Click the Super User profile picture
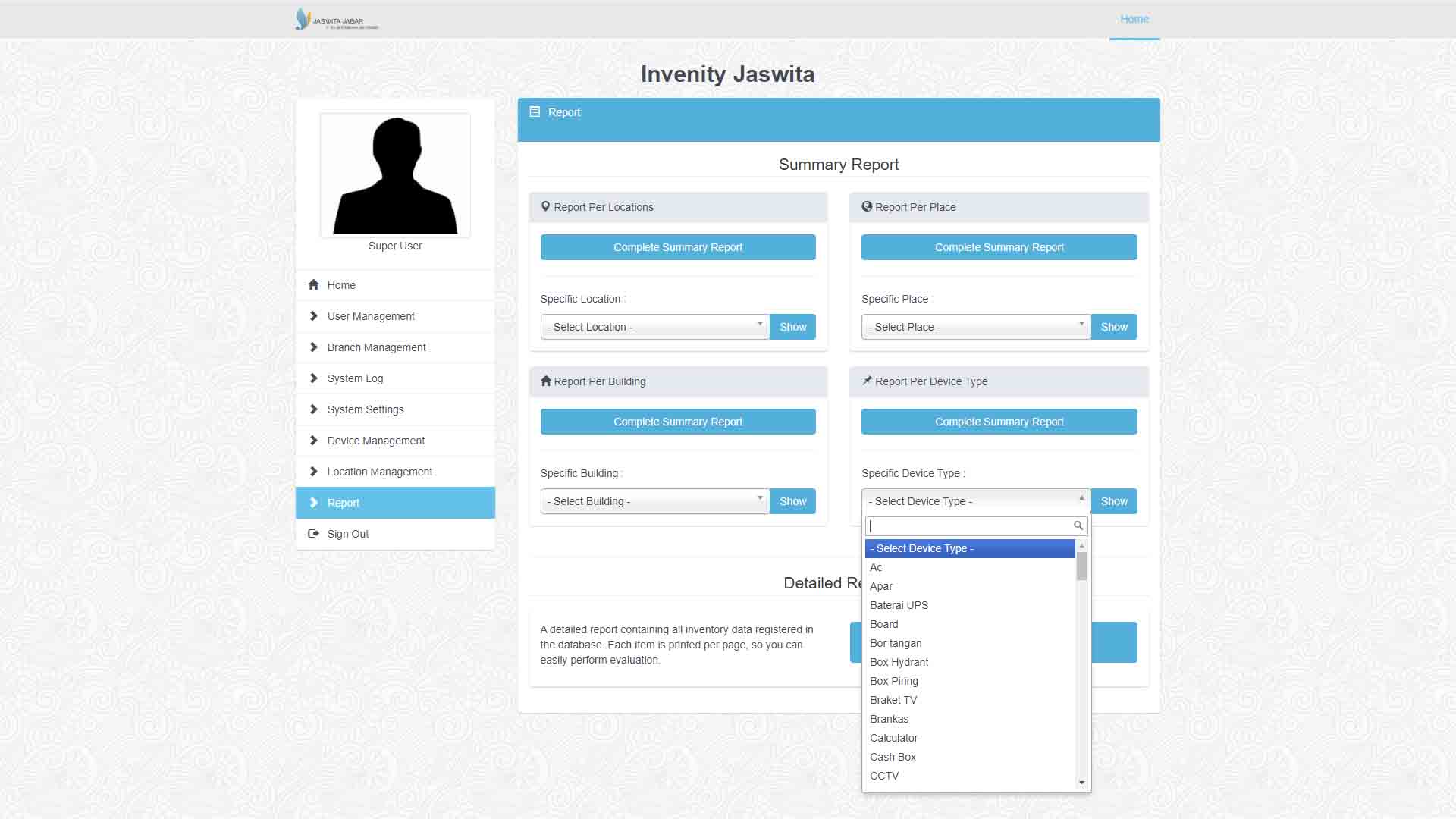 [395, 175]
